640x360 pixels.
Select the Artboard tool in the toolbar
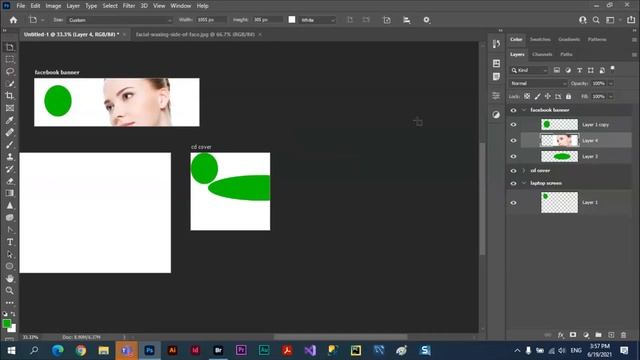pos(10,47)
